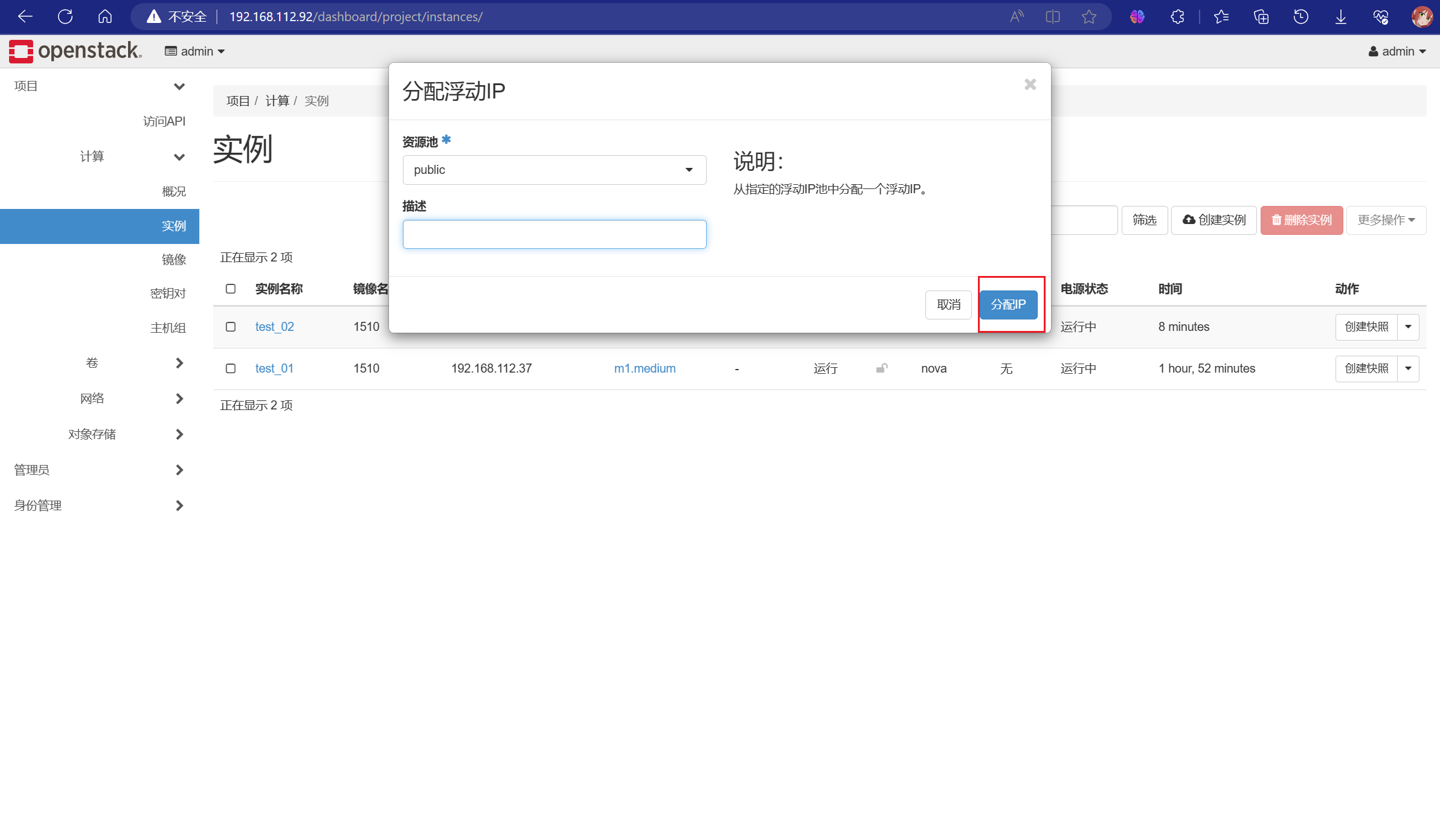Click the unlocked padlock icon for test_01
The image size is (1440, 840).
pyautogui.click(x=882, y=368)
